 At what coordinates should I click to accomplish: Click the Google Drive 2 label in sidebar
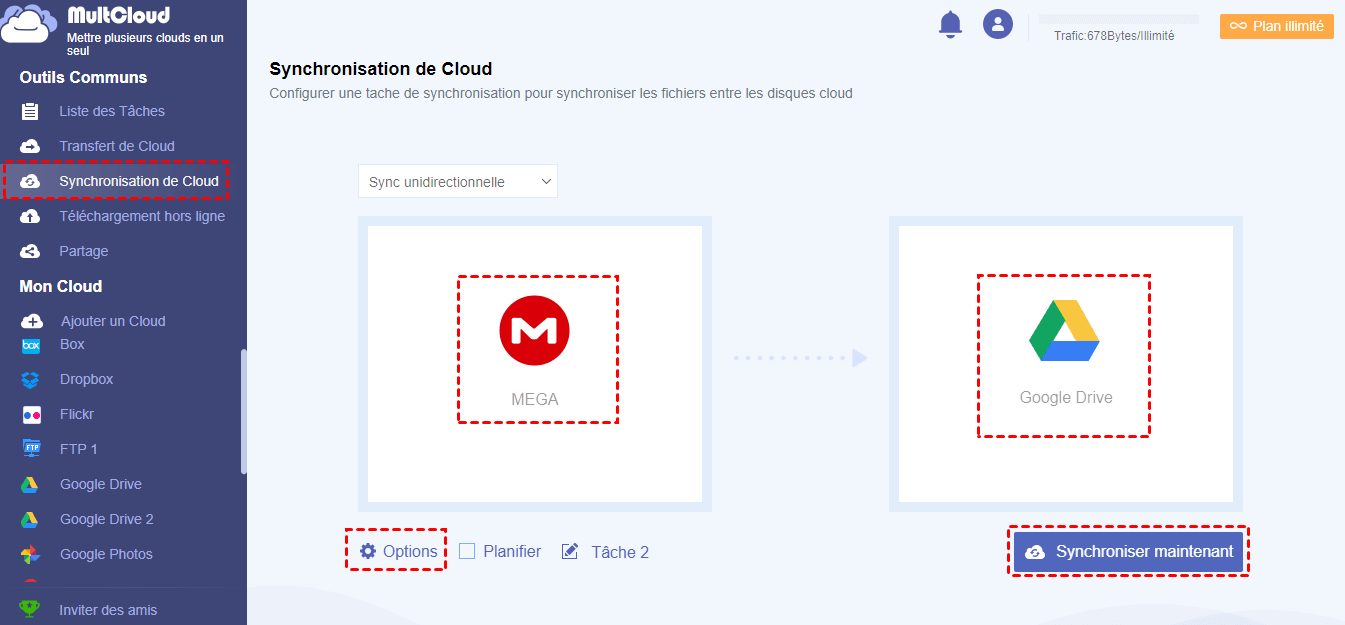pos(107,519)
